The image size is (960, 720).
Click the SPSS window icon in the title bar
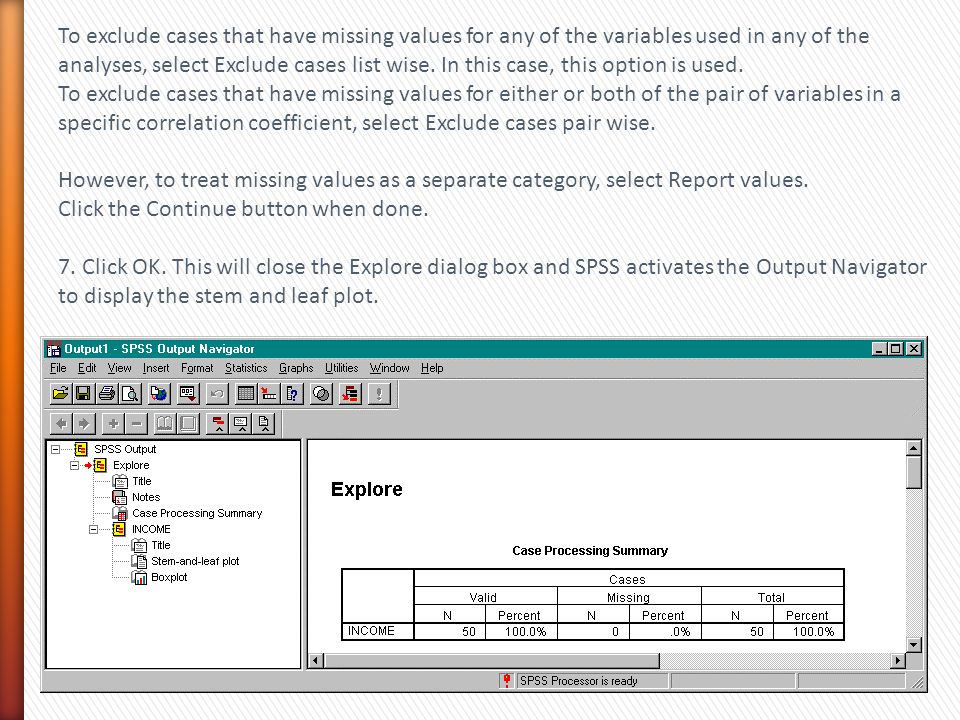[54, 349]
